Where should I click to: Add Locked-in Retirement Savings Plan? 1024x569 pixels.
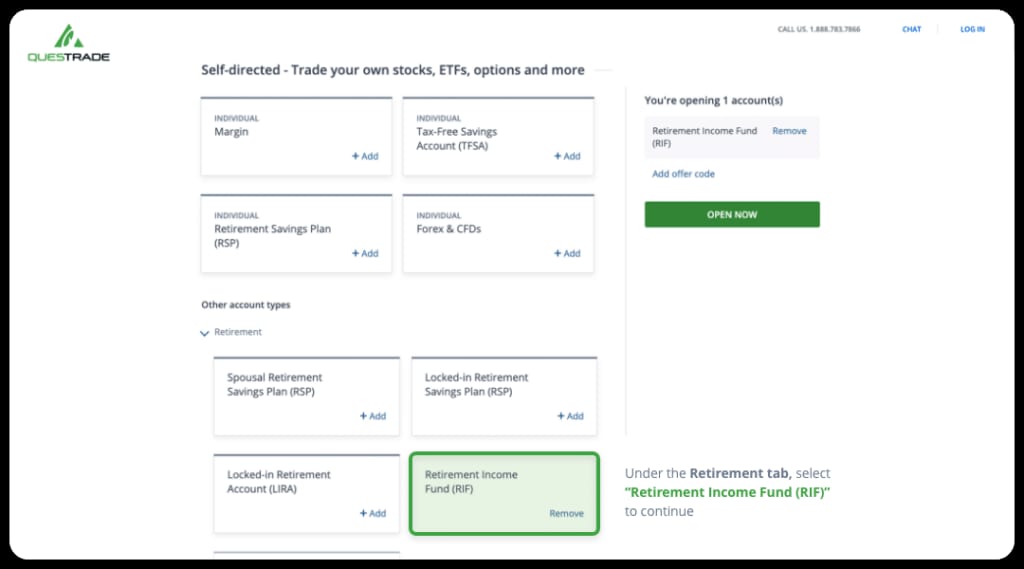click(x=570, y=416)
